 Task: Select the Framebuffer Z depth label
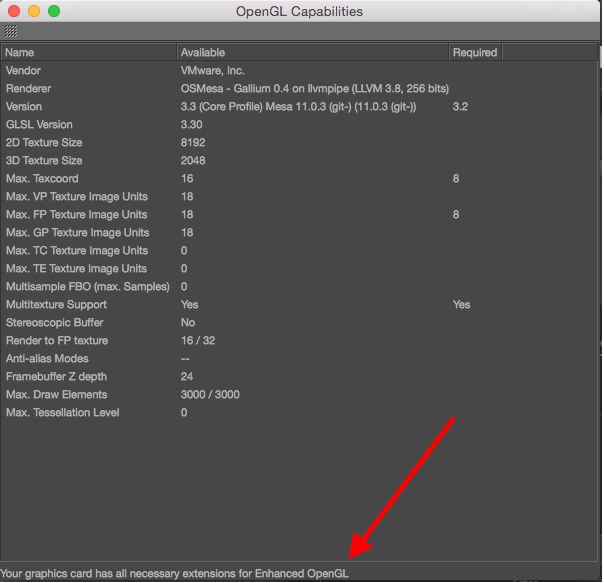pyautogui.click(x=56, y=376)
